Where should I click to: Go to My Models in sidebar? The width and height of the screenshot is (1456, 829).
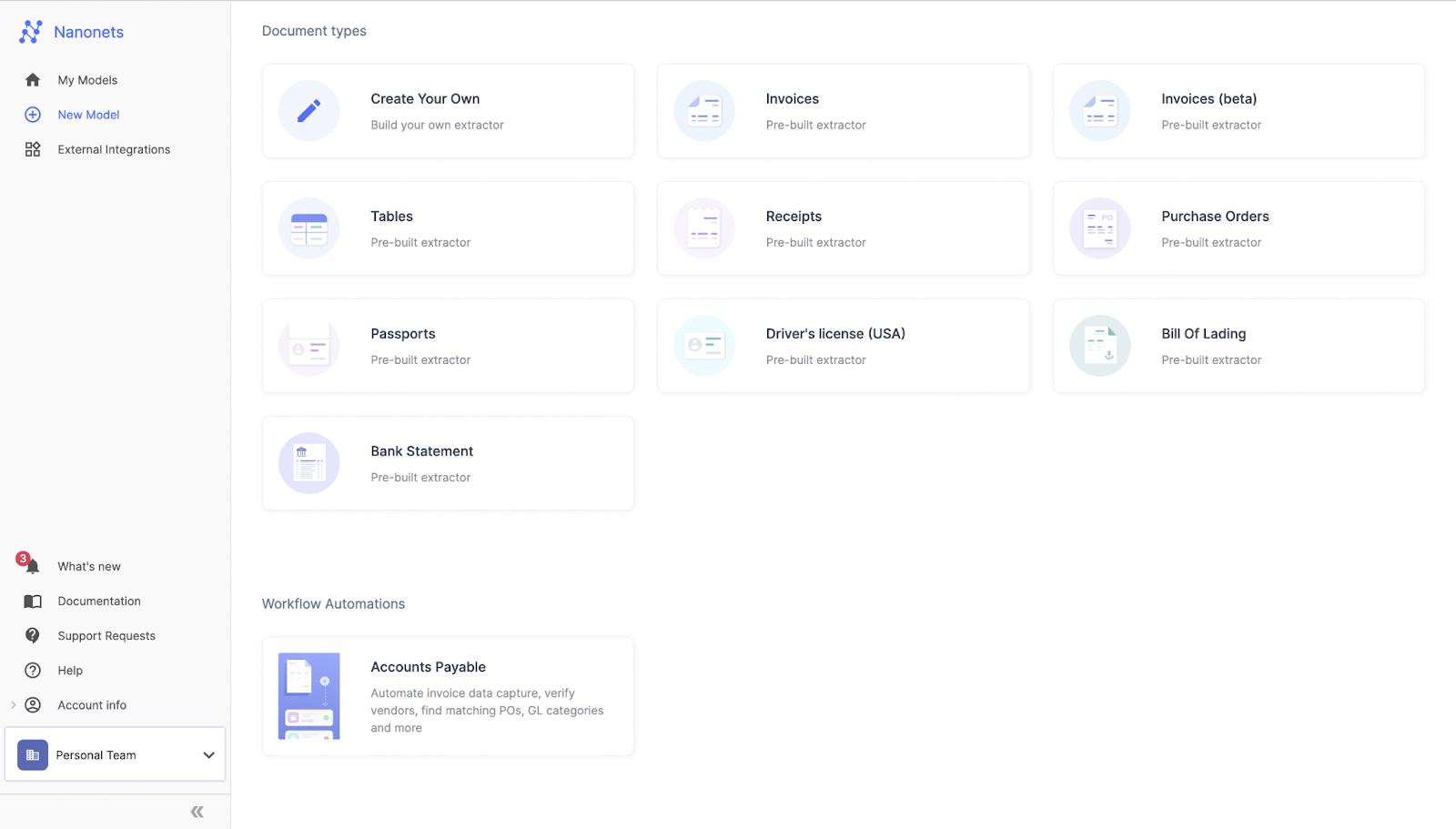pyautogui.click(x=87, y=80)
